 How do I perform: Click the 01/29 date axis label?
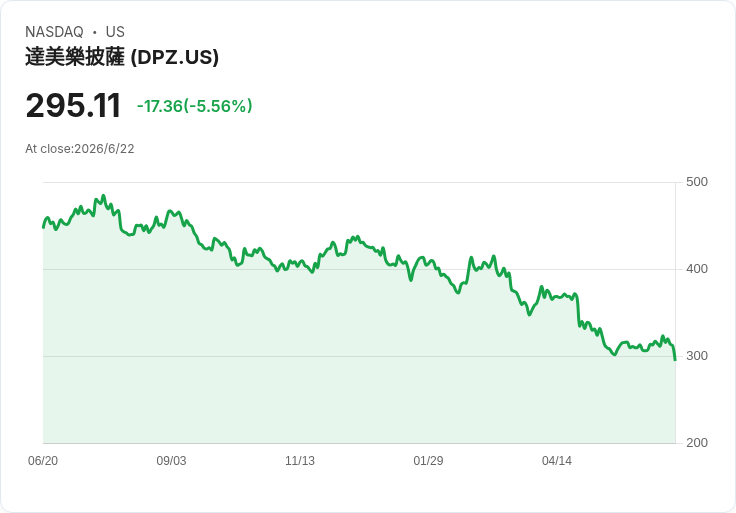[x=428, y=460]
